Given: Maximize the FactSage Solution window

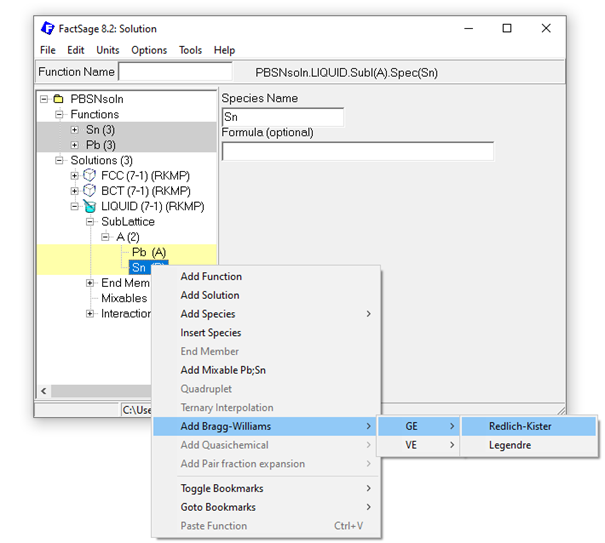Looking at the screenshot, I should pos(507,28).
